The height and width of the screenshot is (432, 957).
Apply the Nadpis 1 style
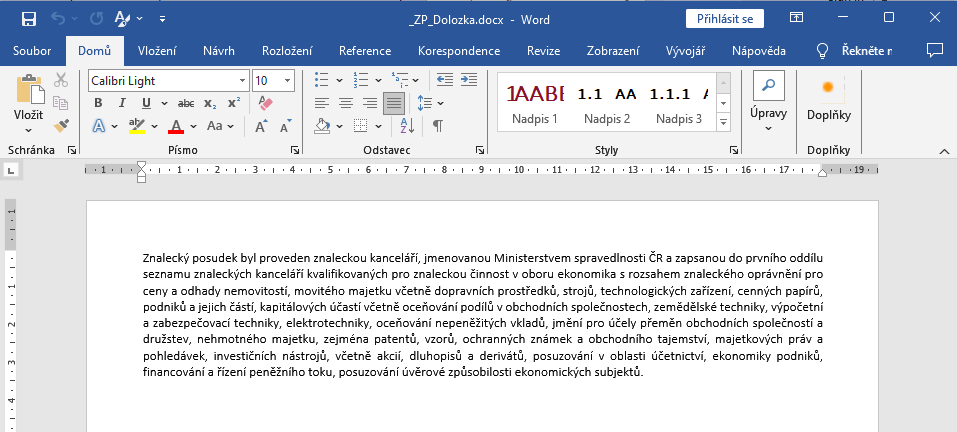point(535,104)
